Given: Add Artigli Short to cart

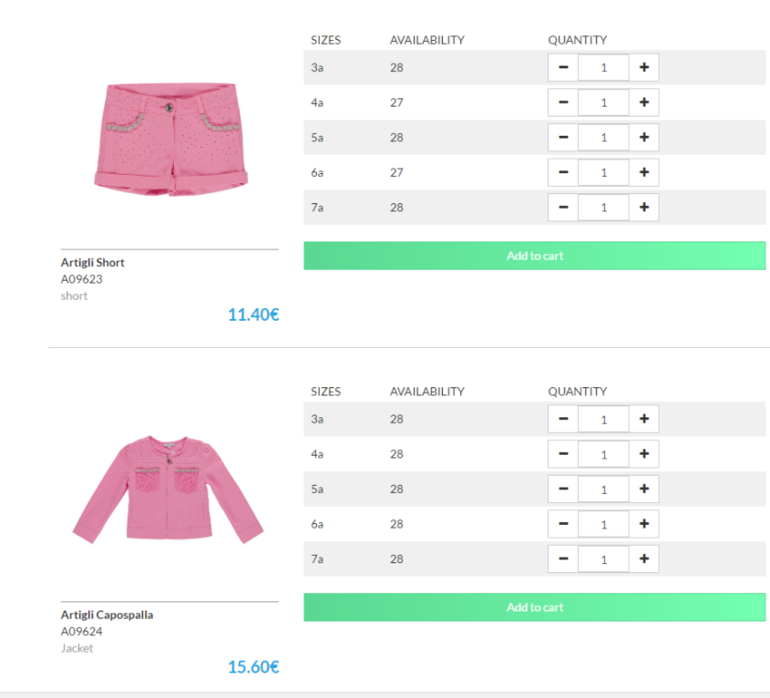Looking at the screenshot, I should coord(534,256).
